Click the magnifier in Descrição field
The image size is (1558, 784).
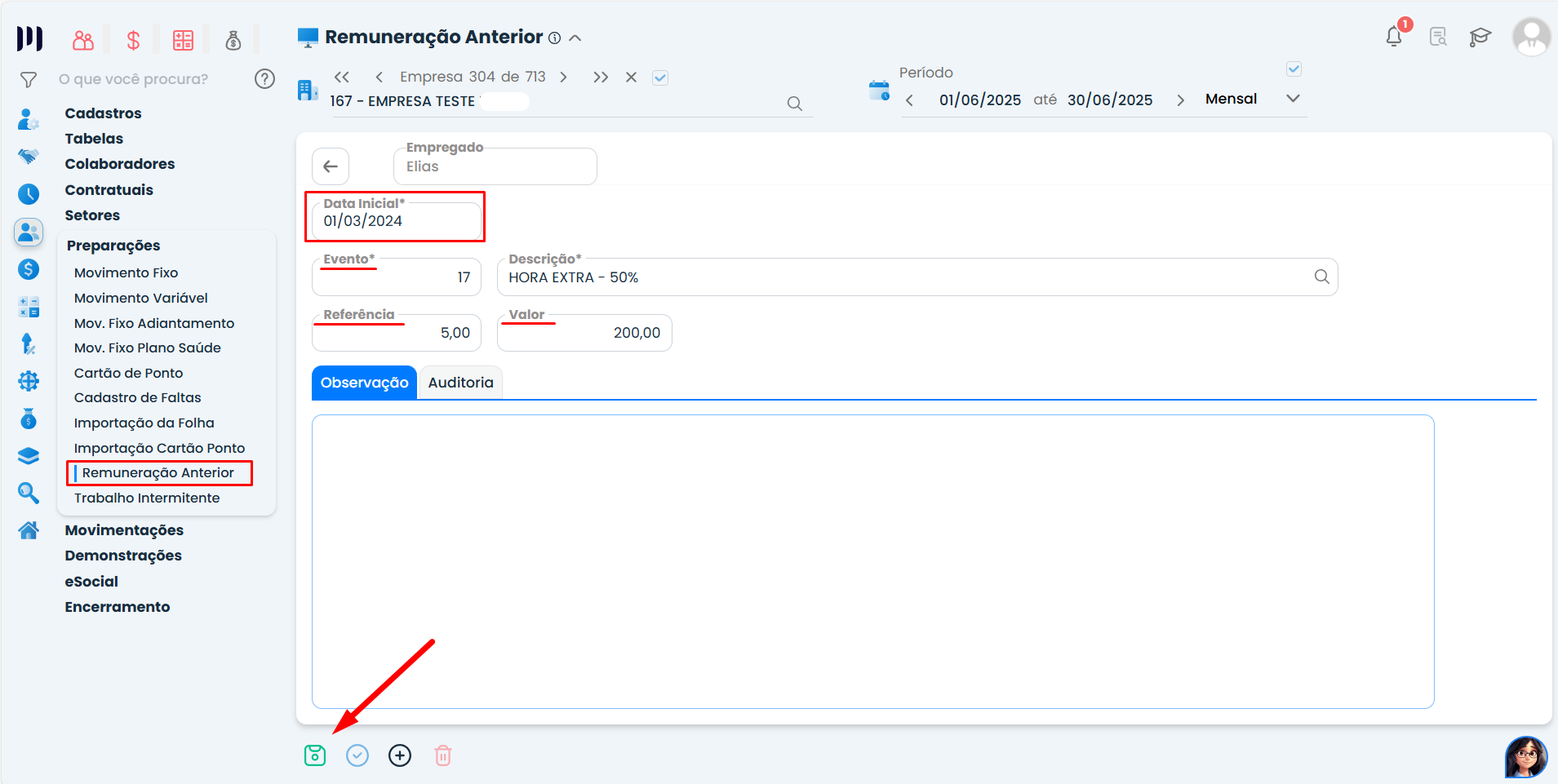pos(1321,277)
